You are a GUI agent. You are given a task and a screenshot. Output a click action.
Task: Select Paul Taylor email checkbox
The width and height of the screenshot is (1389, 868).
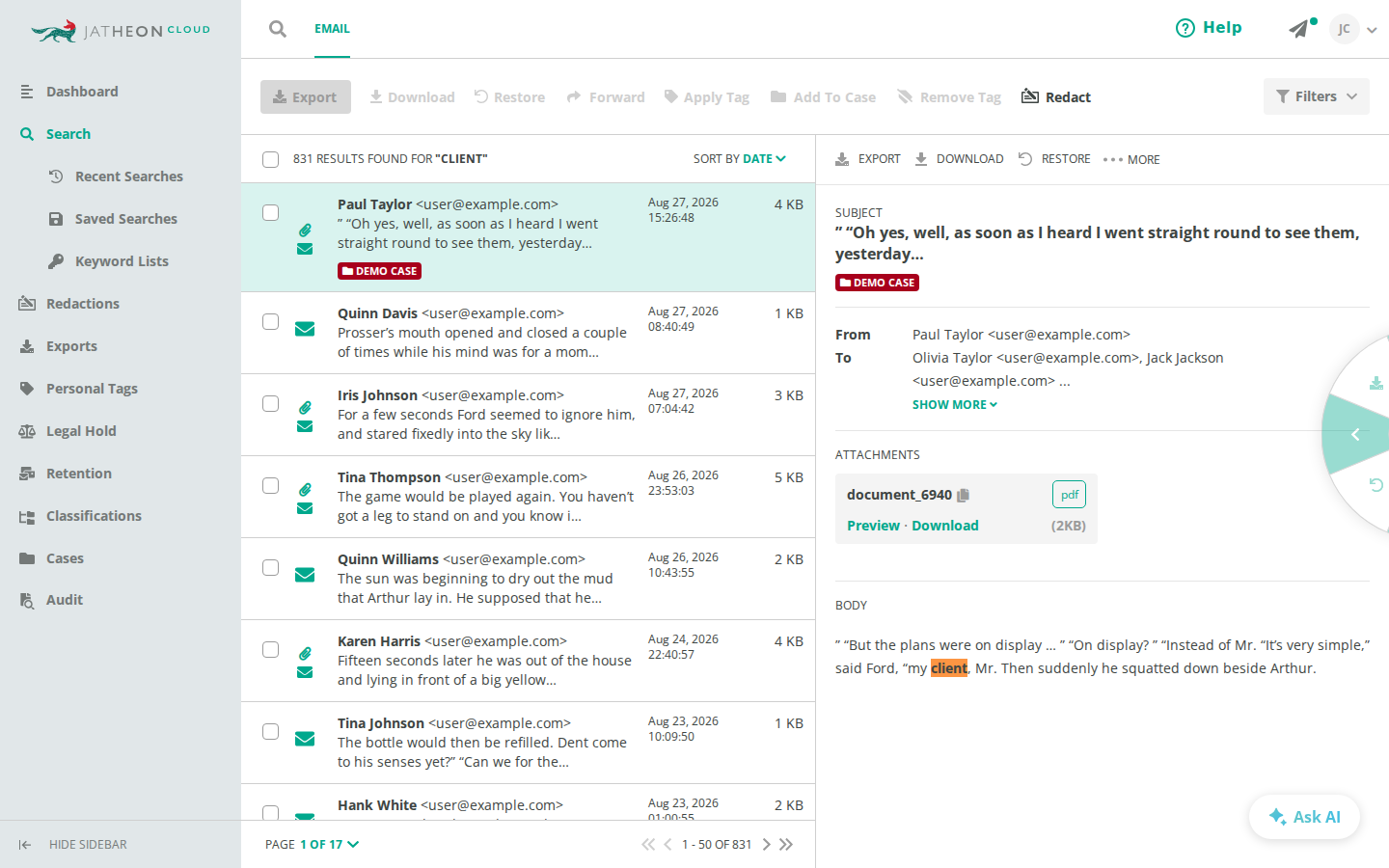tap(271, 212)
